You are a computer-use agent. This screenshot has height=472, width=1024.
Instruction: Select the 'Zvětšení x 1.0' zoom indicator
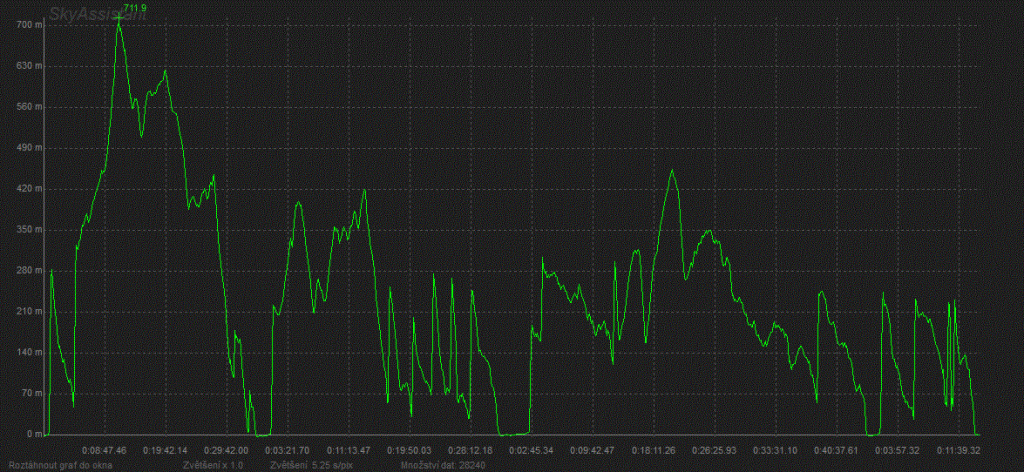tap(214, 465)
